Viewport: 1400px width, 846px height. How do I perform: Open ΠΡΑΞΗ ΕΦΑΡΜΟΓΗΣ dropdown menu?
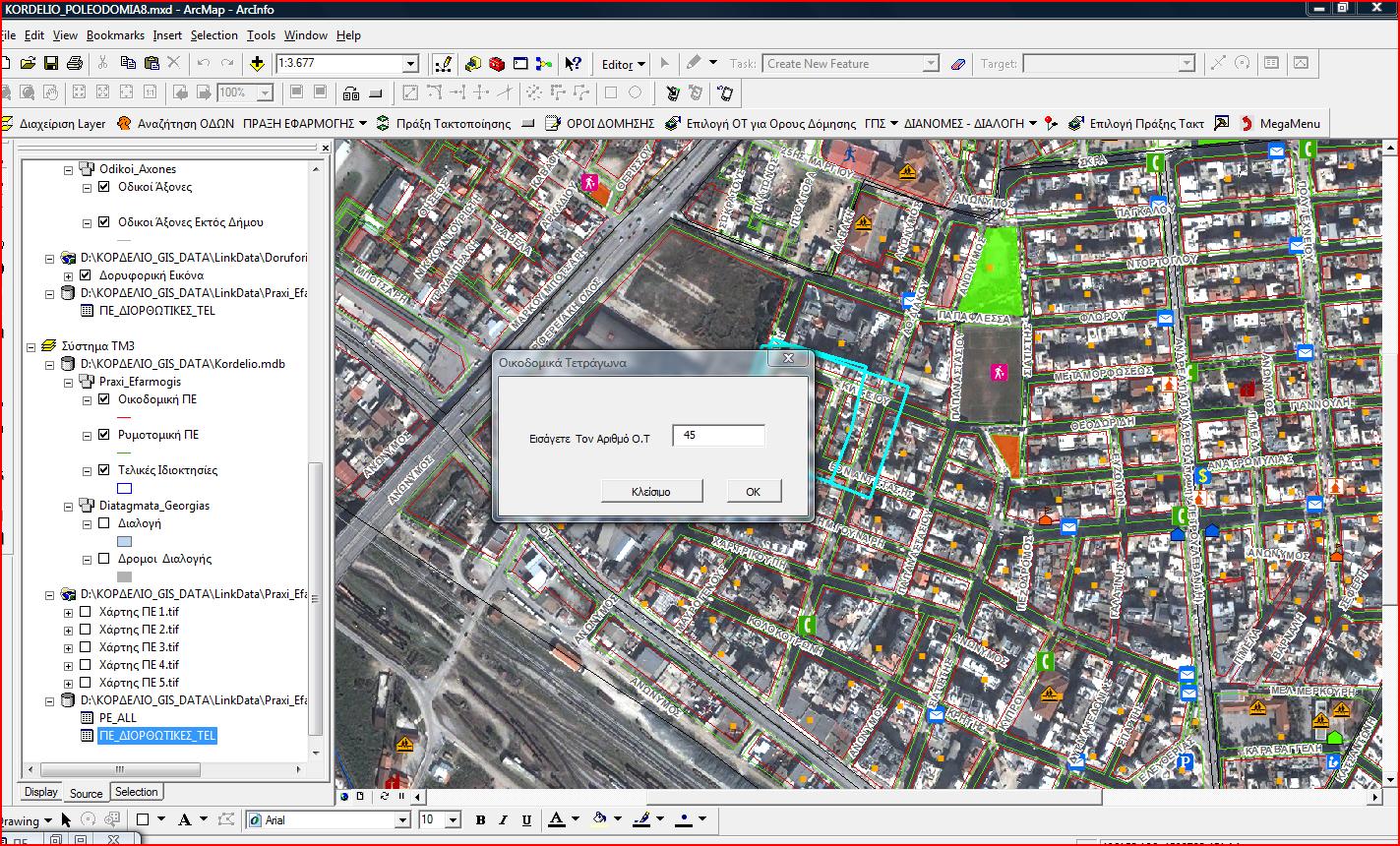click(x=304, y=123)
